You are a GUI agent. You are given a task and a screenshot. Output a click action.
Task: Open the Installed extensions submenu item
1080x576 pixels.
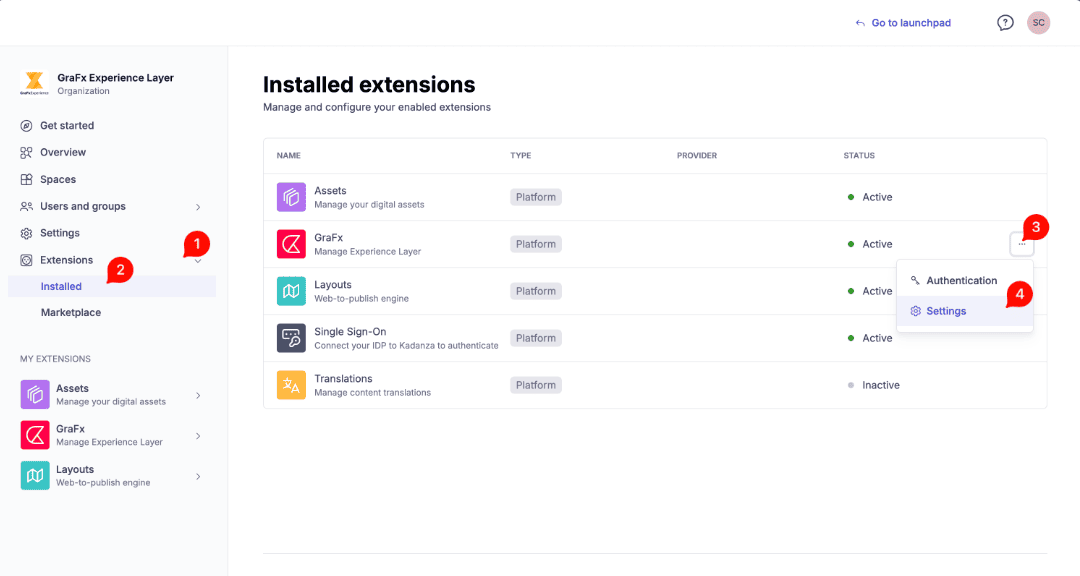(x=112, y=286)
